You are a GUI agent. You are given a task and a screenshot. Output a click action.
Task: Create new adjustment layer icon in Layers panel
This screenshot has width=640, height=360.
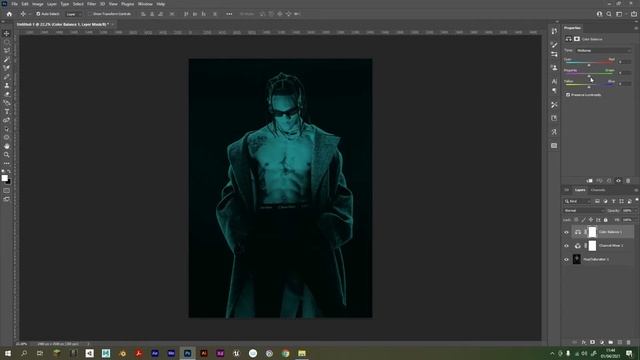(602, 342)
